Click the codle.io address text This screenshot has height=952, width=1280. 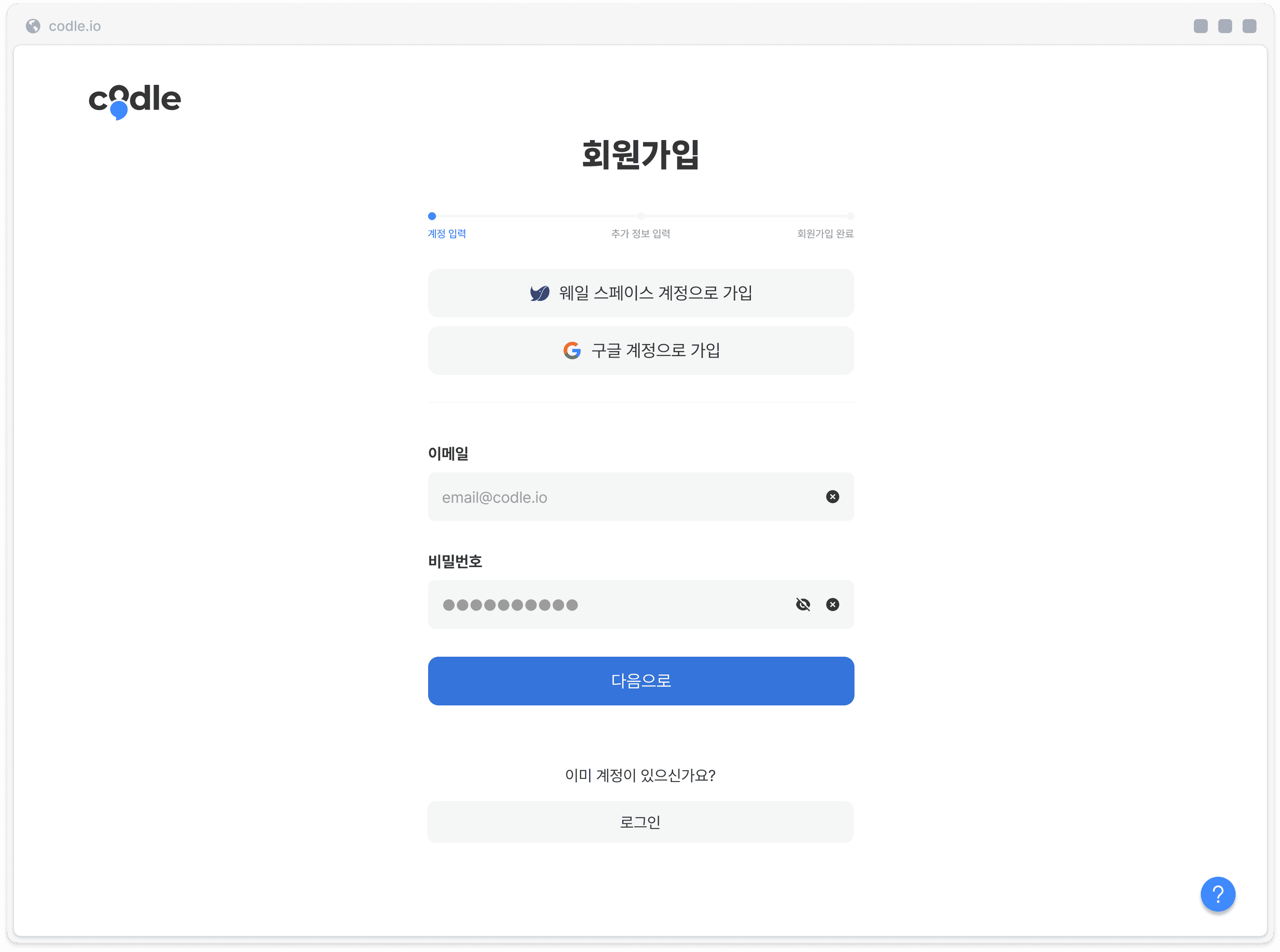coord(75,26)
